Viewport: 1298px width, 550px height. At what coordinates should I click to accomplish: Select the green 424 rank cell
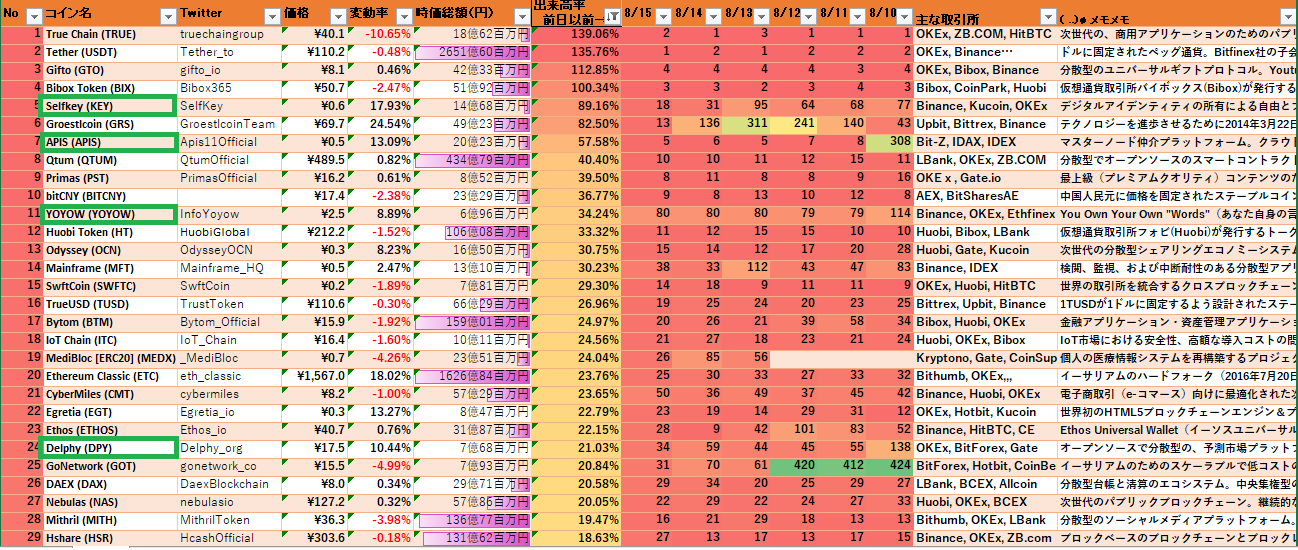890,466
